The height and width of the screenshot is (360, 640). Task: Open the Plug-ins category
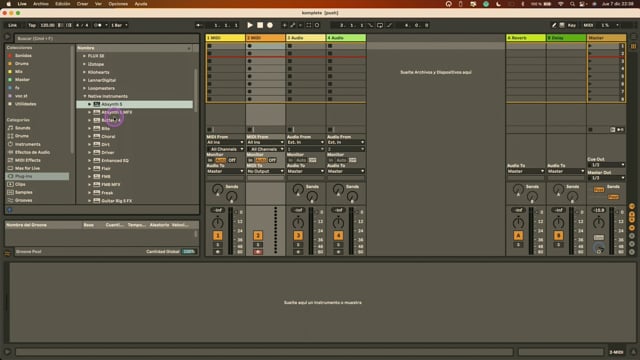(23, 176)
